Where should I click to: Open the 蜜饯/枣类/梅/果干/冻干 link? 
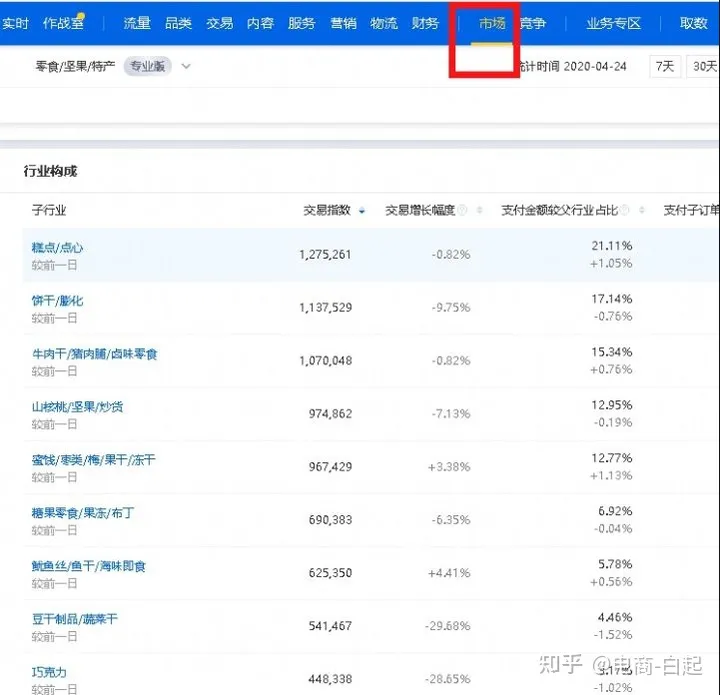click(x=94, y=460)
